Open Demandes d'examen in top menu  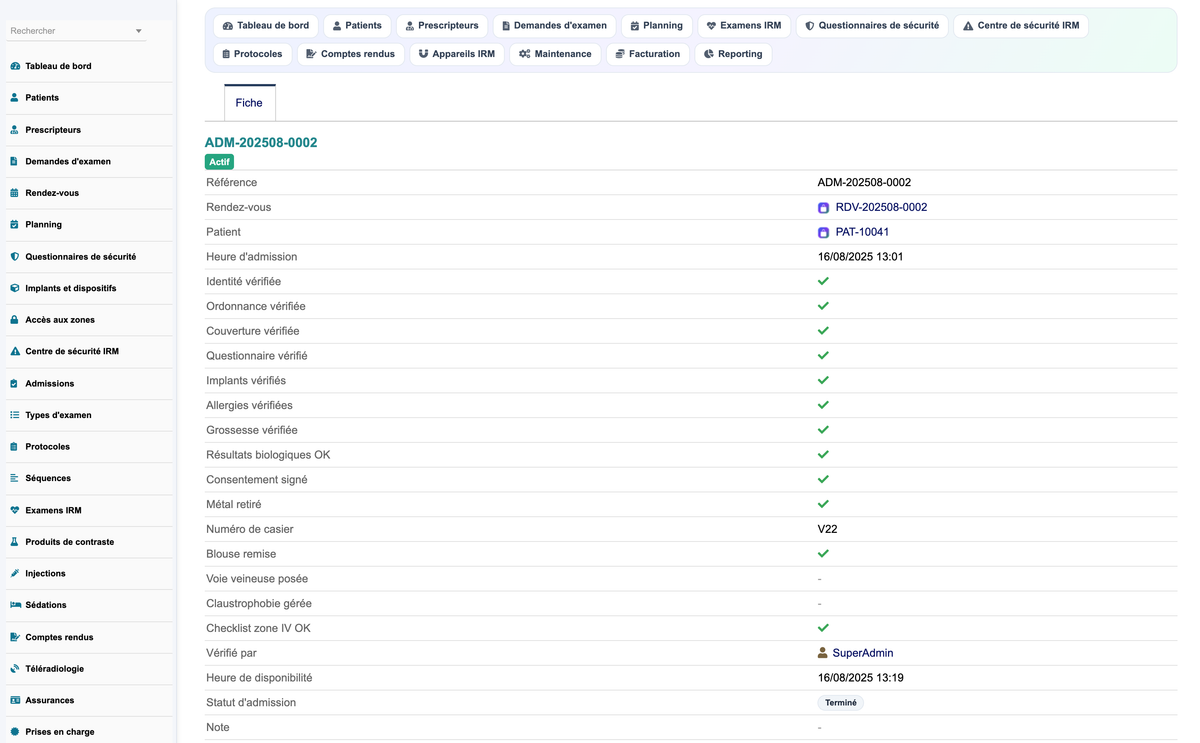(x=554, y=26)
